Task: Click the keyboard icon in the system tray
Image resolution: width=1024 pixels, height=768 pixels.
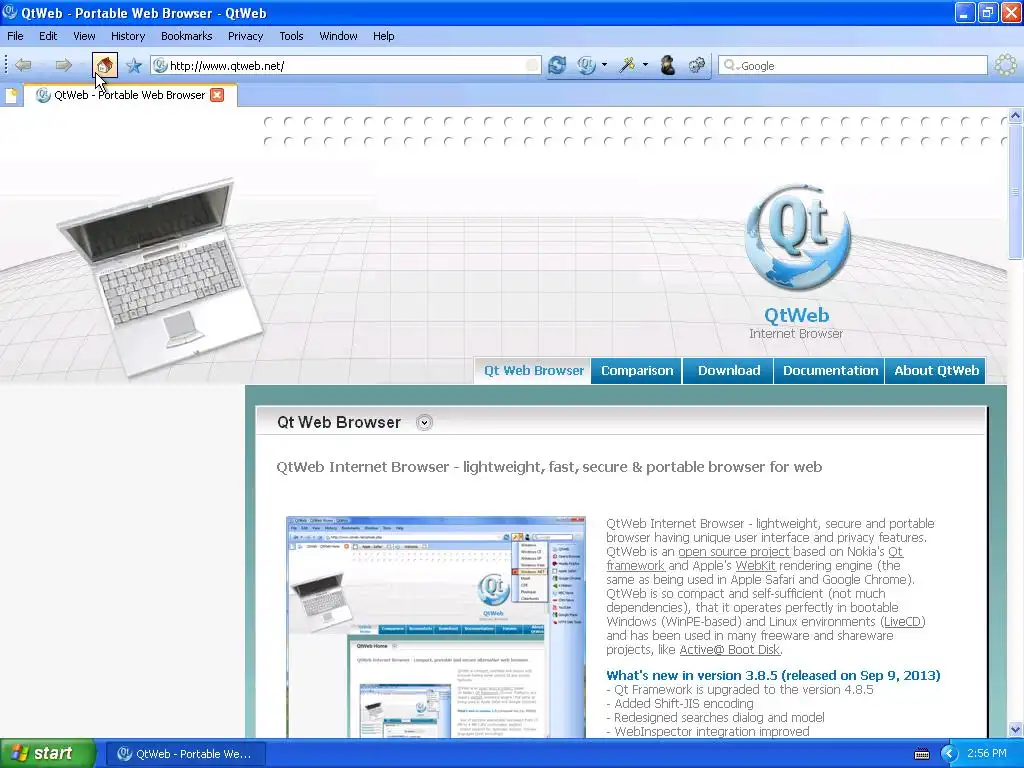Action: point(921,754)
